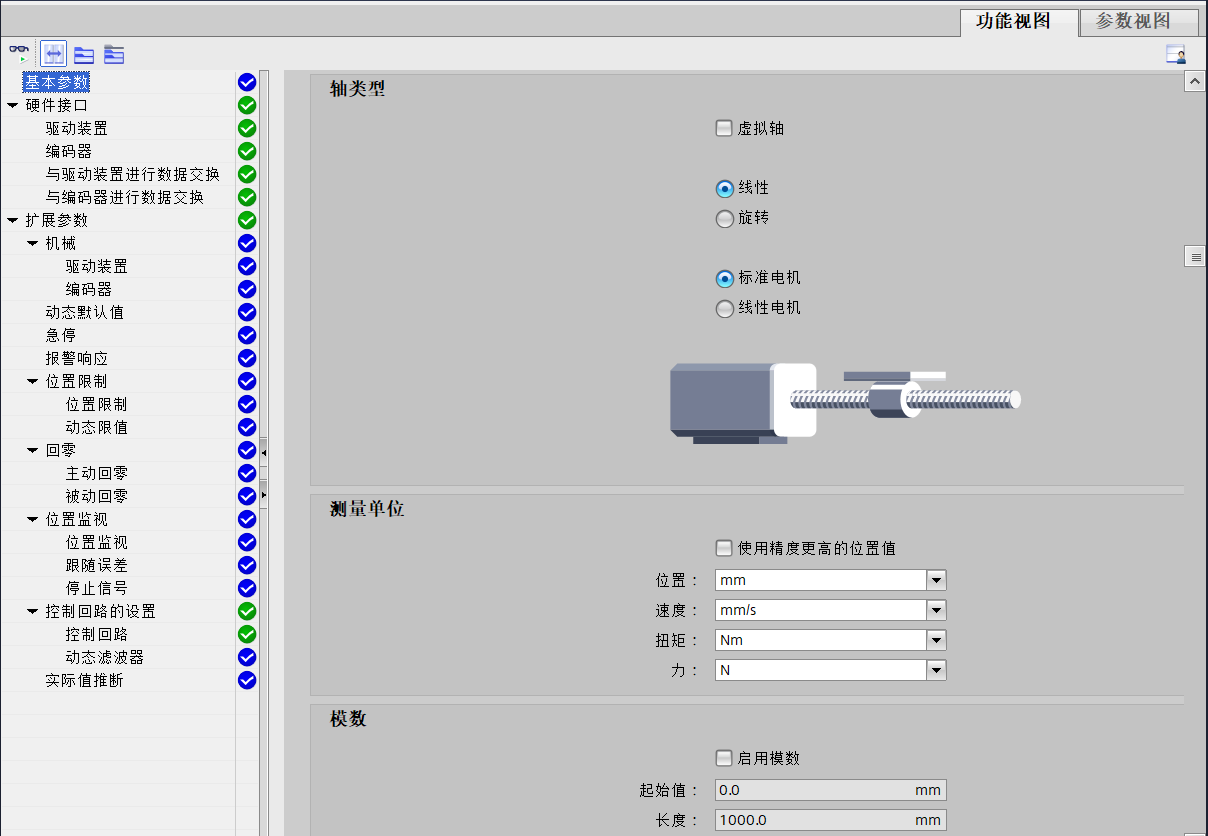Click the personalize view icon at top right
This screenshot has height=836, width=1208.
coord(1176,55)
